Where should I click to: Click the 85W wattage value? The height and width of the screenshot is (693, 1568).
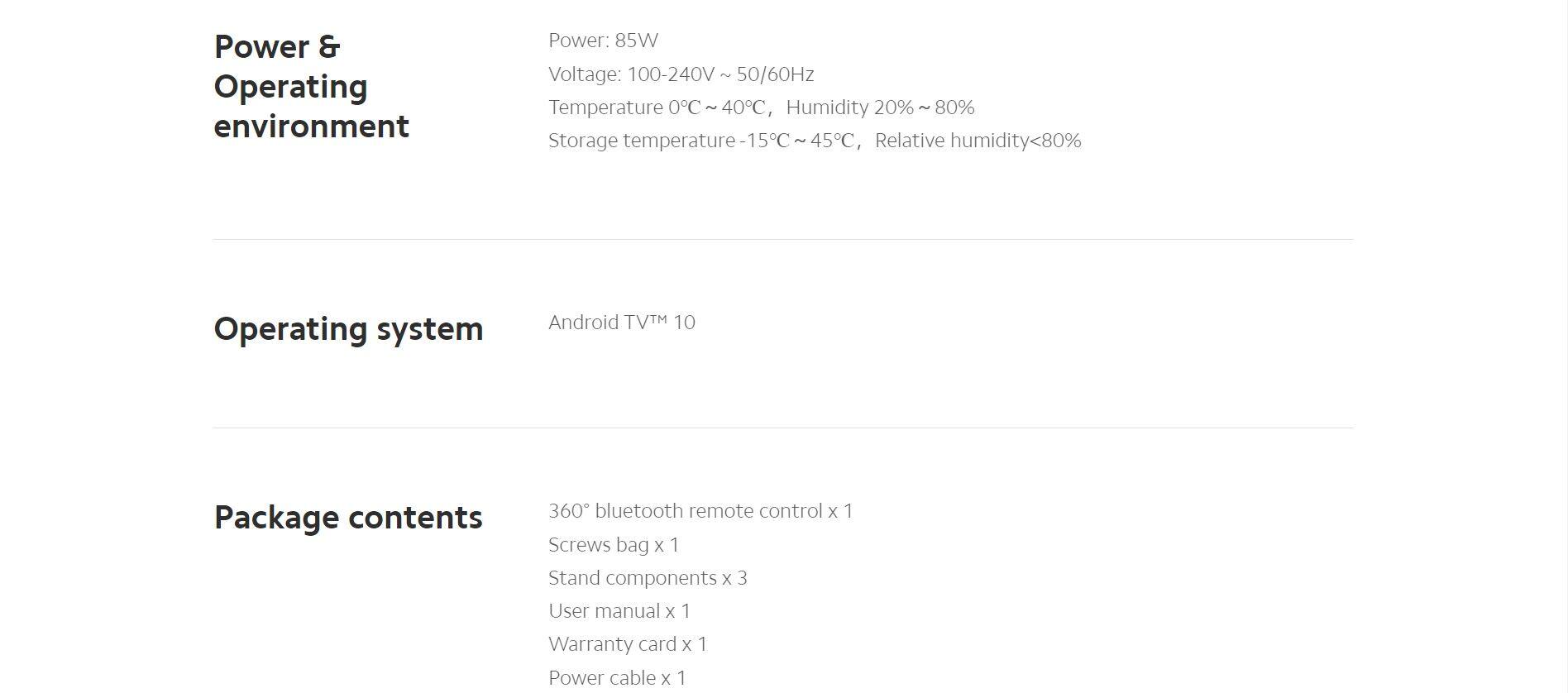(x=636, y=41)
